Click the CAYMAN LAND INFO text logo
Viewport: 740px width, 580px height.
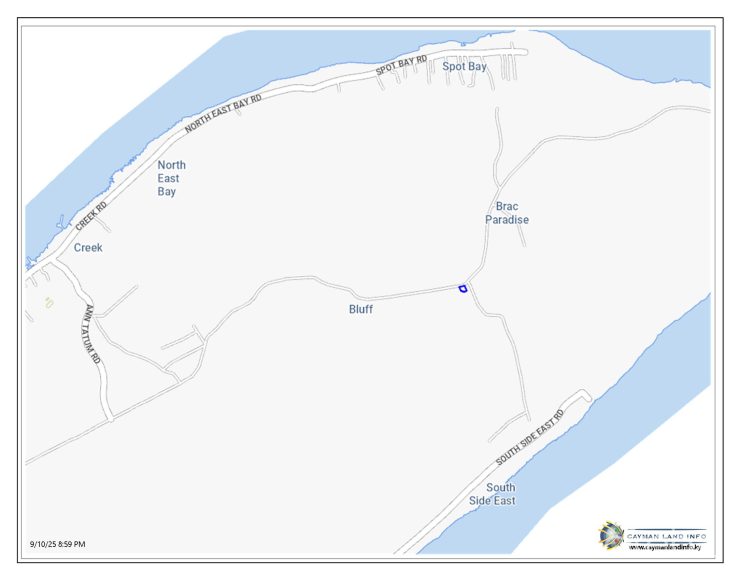click(x=666, y=536)
